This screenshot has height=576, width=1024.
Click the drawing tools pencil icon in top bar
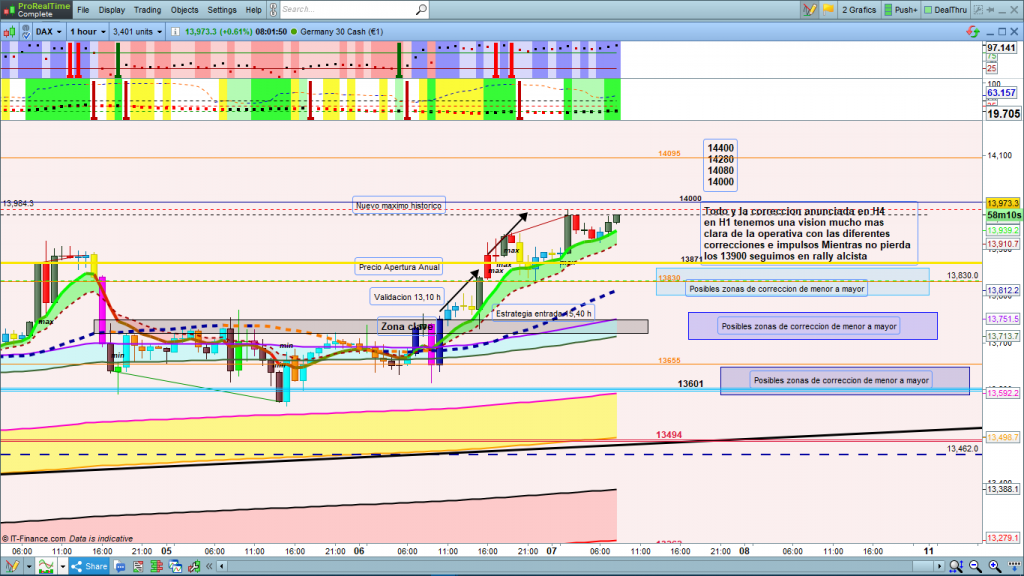809,9
